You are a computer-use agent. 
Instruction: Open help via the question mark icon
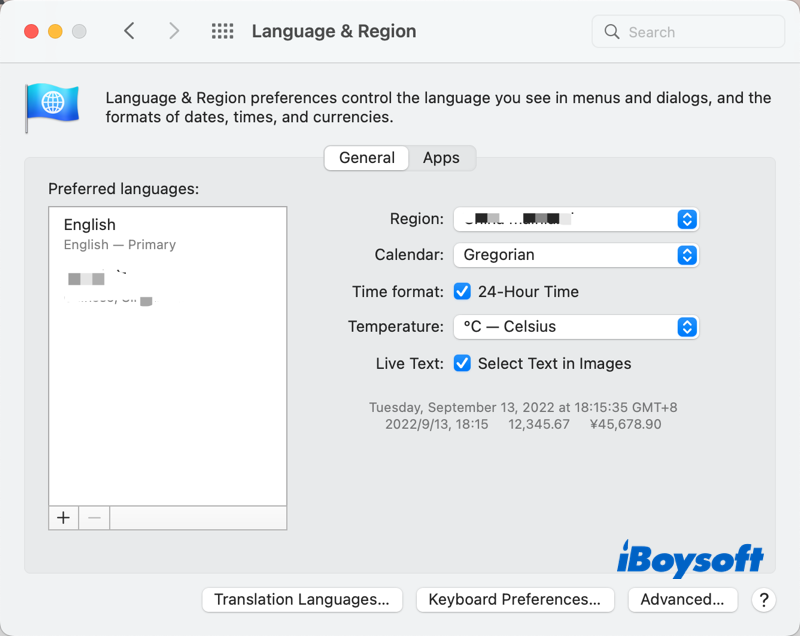click(x=763, y=600)
